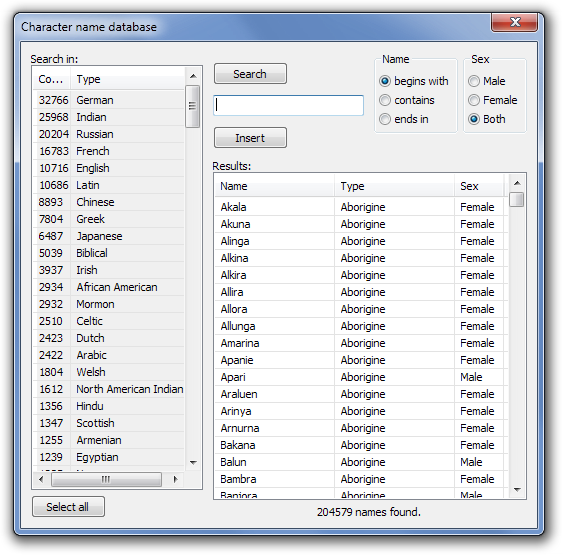Select Japanese name type in list

point(109,236)
